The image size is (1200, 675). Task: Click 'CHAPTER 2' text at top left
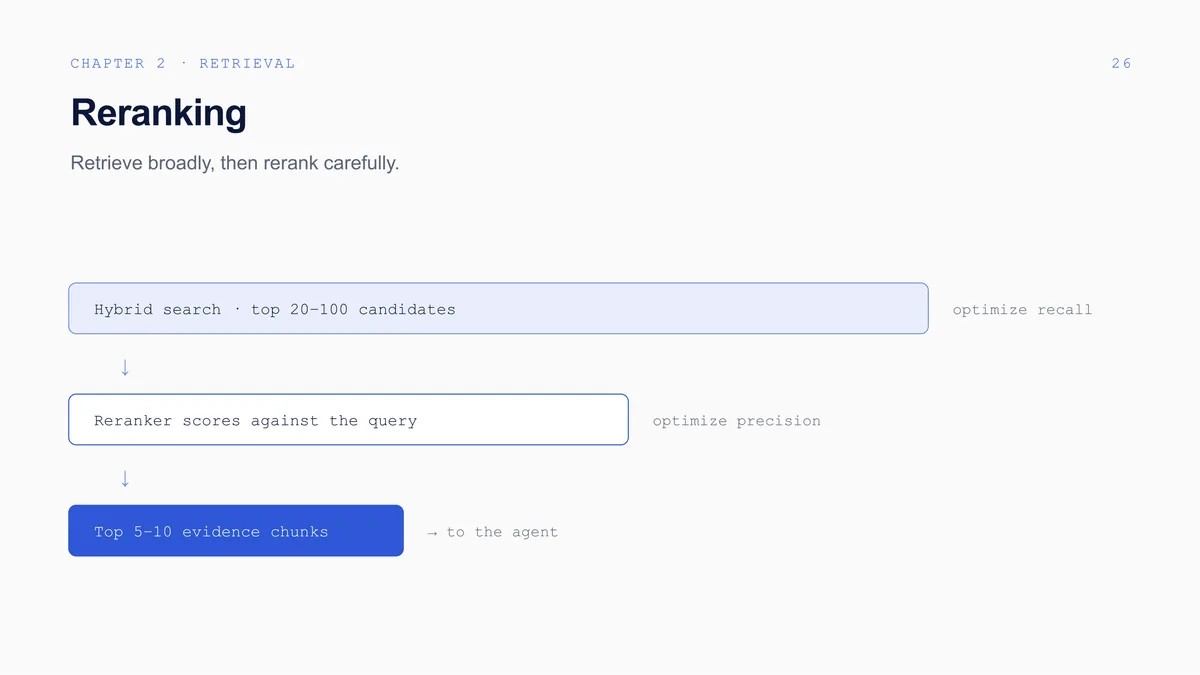(x=118, y=63)
